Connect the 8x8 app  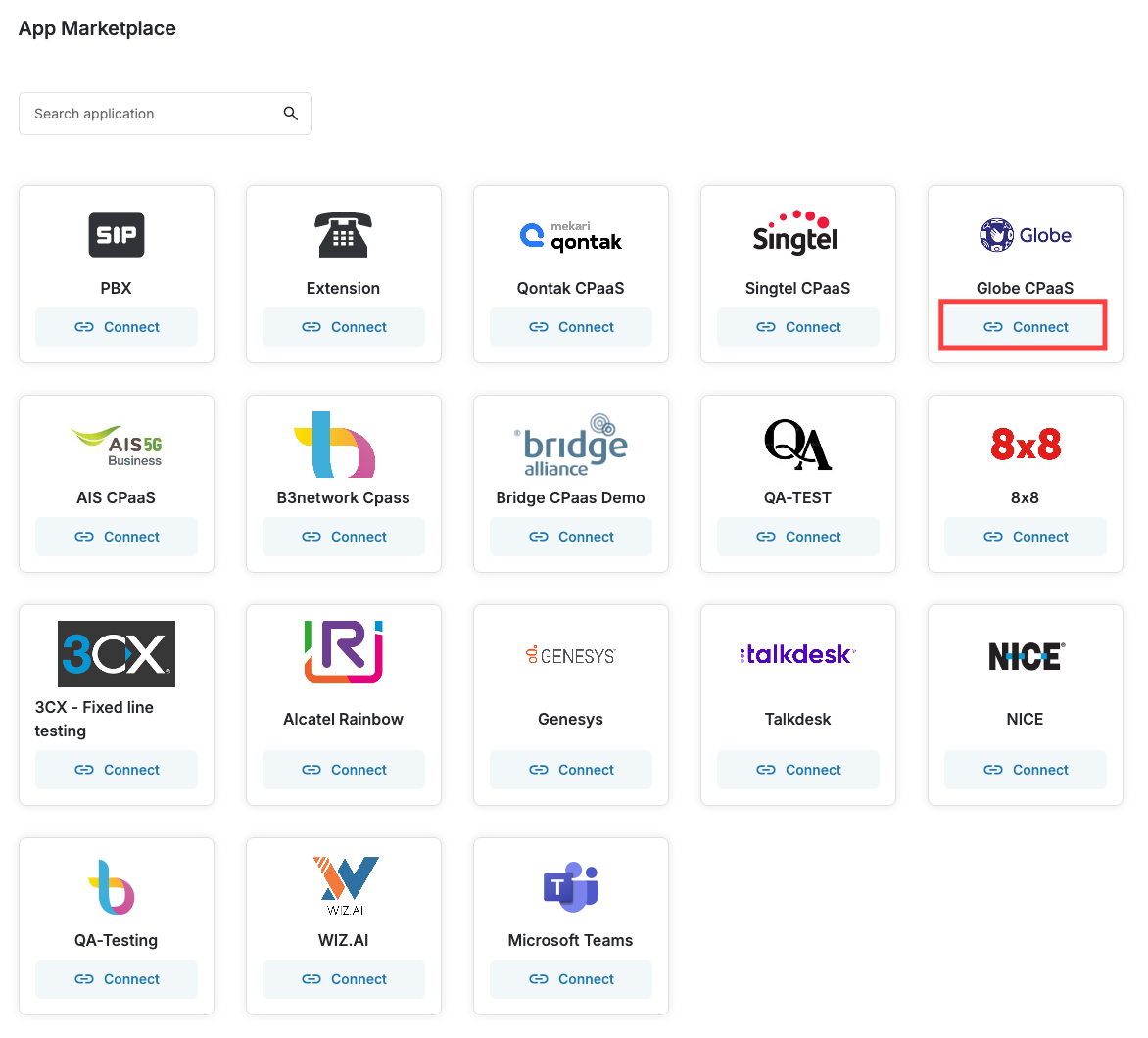tap(1025, 537)
